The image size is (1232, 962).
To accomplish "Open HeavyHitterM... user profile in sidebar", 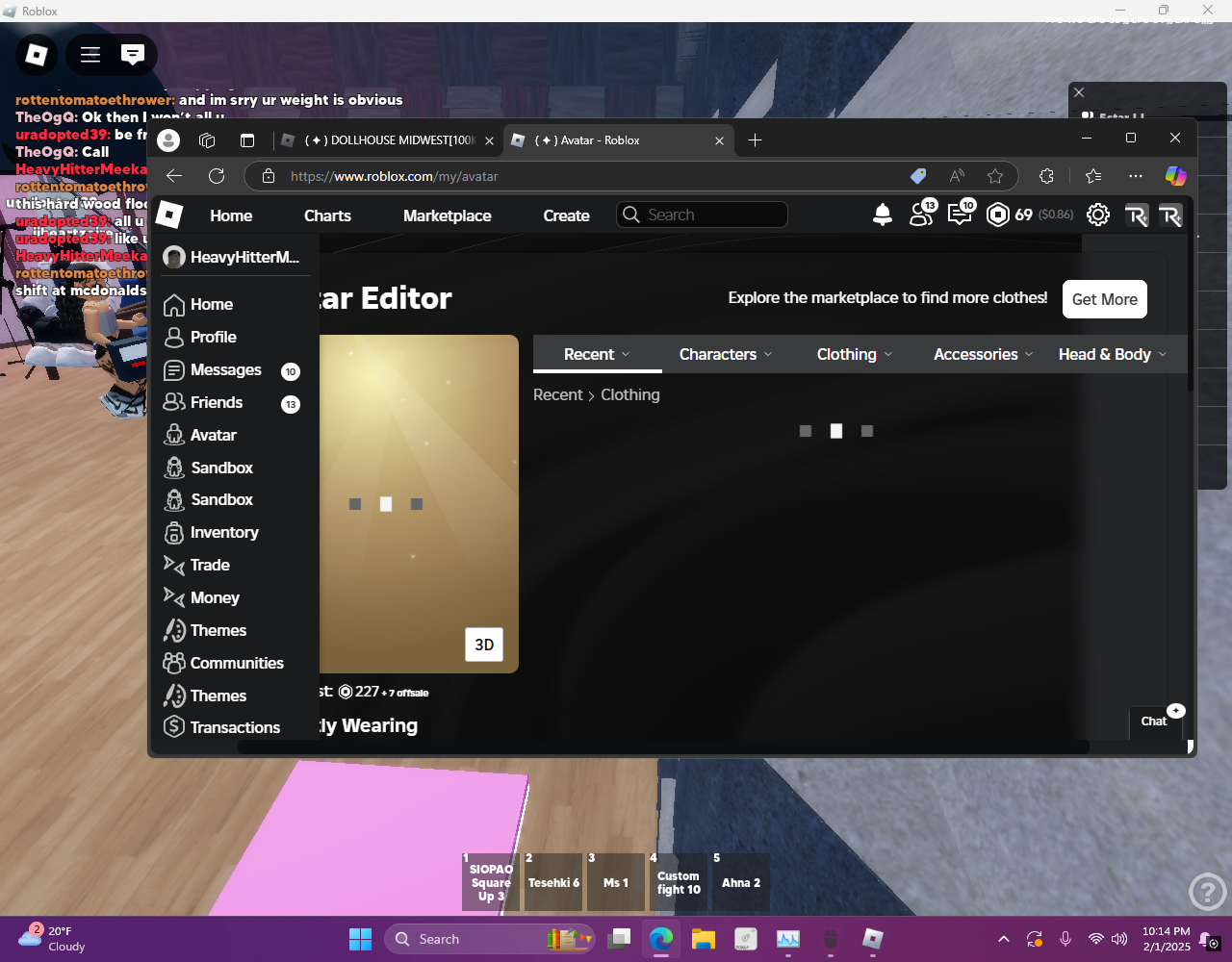I will point(232,257).
